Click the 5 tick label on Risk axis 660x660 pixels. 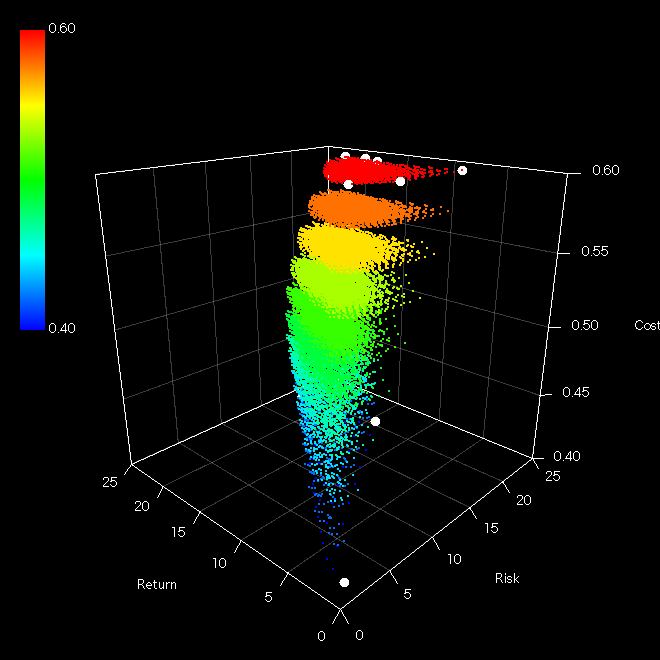[x=407, y=594]
